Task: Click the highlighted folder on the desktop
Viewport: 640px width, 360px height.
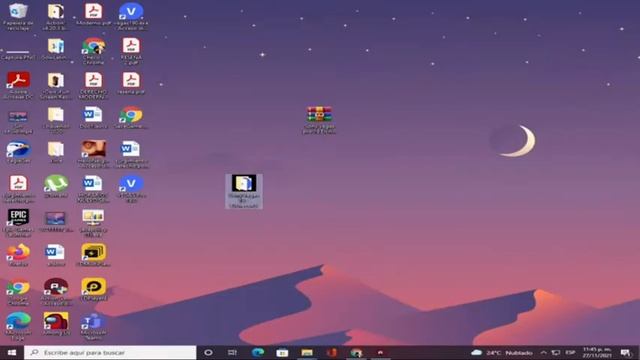Action: pos(244,191)
